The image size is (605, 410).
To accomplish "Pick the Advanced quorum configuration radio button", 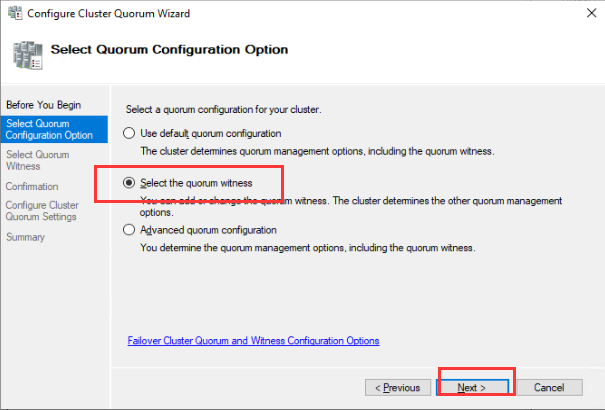I will pyautogui.click(x=128, y=230).
